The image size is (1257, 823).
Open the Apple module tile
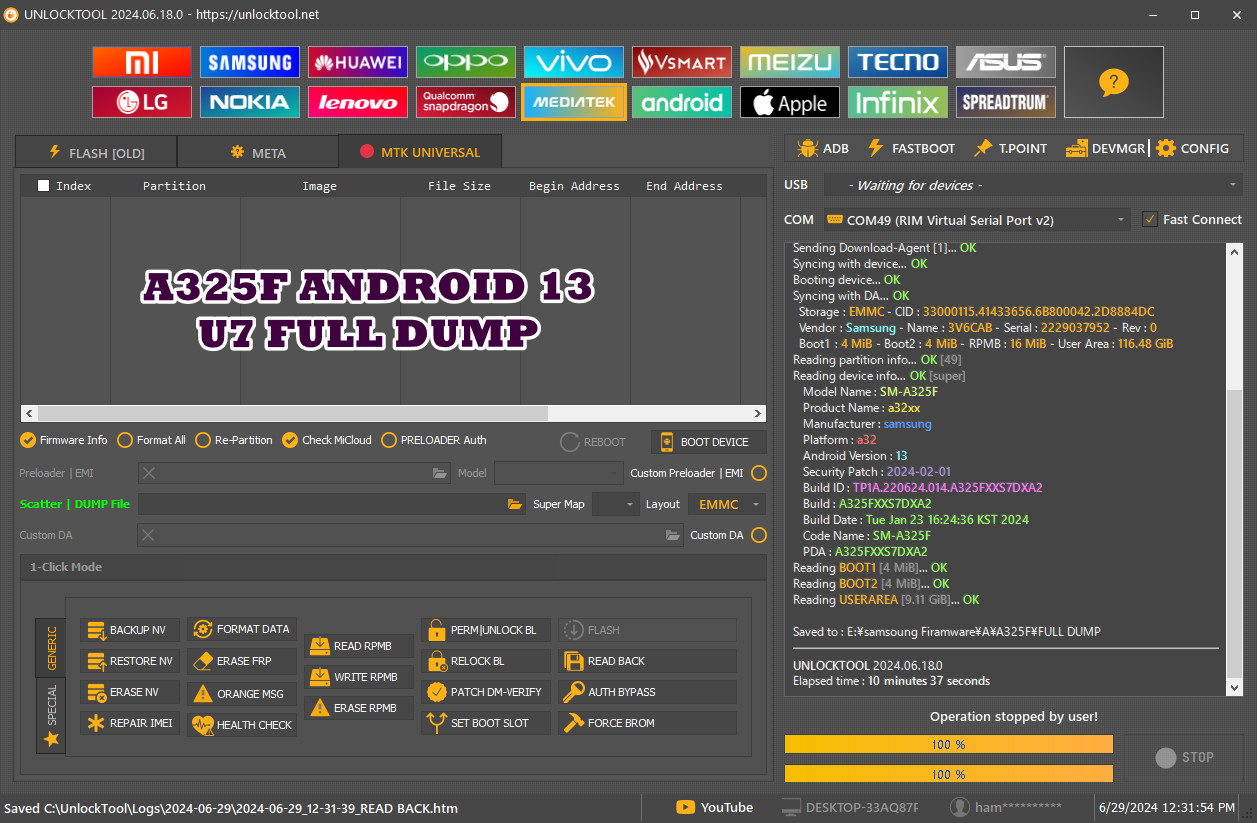(790, 102)
